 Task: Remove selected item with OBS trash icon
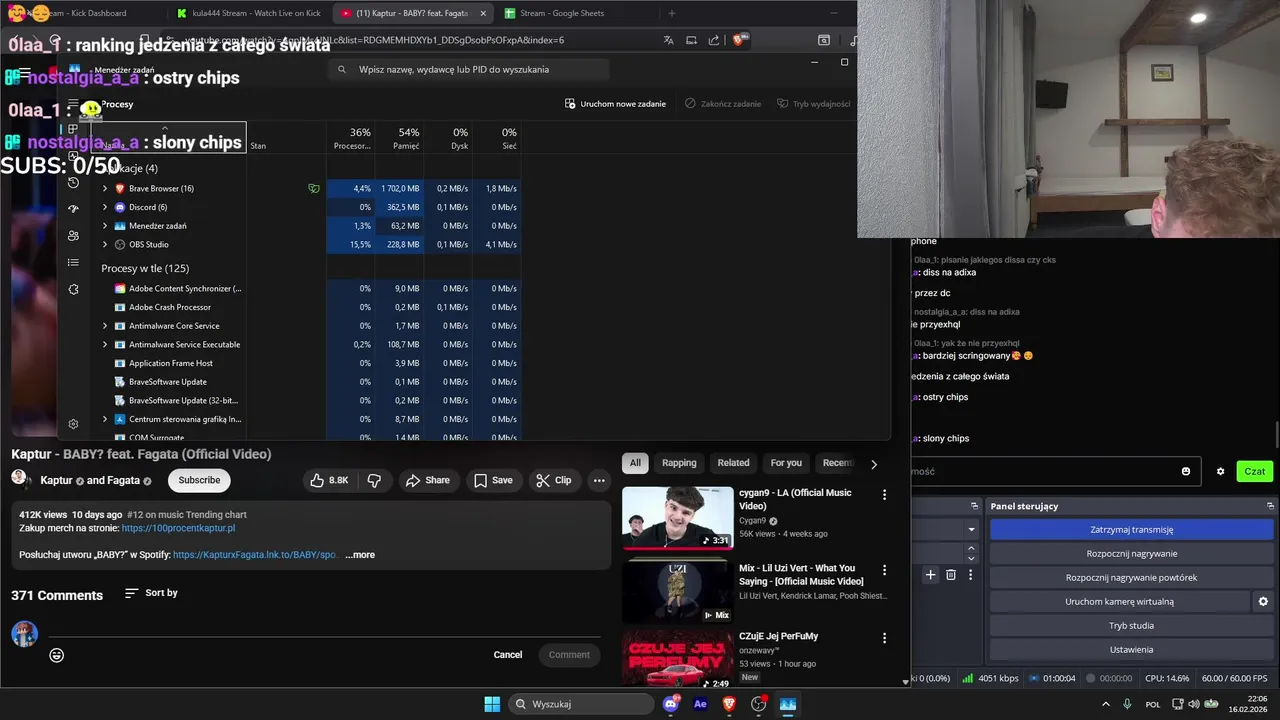(951, 574)
